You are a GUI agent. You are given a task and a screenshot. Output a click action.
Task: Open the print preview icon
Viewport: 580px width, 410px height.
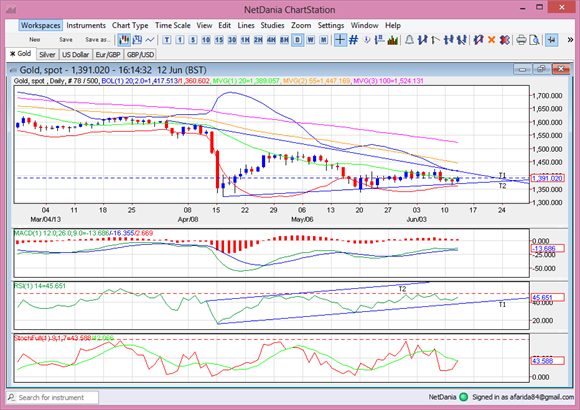click(x=535, y=40)
